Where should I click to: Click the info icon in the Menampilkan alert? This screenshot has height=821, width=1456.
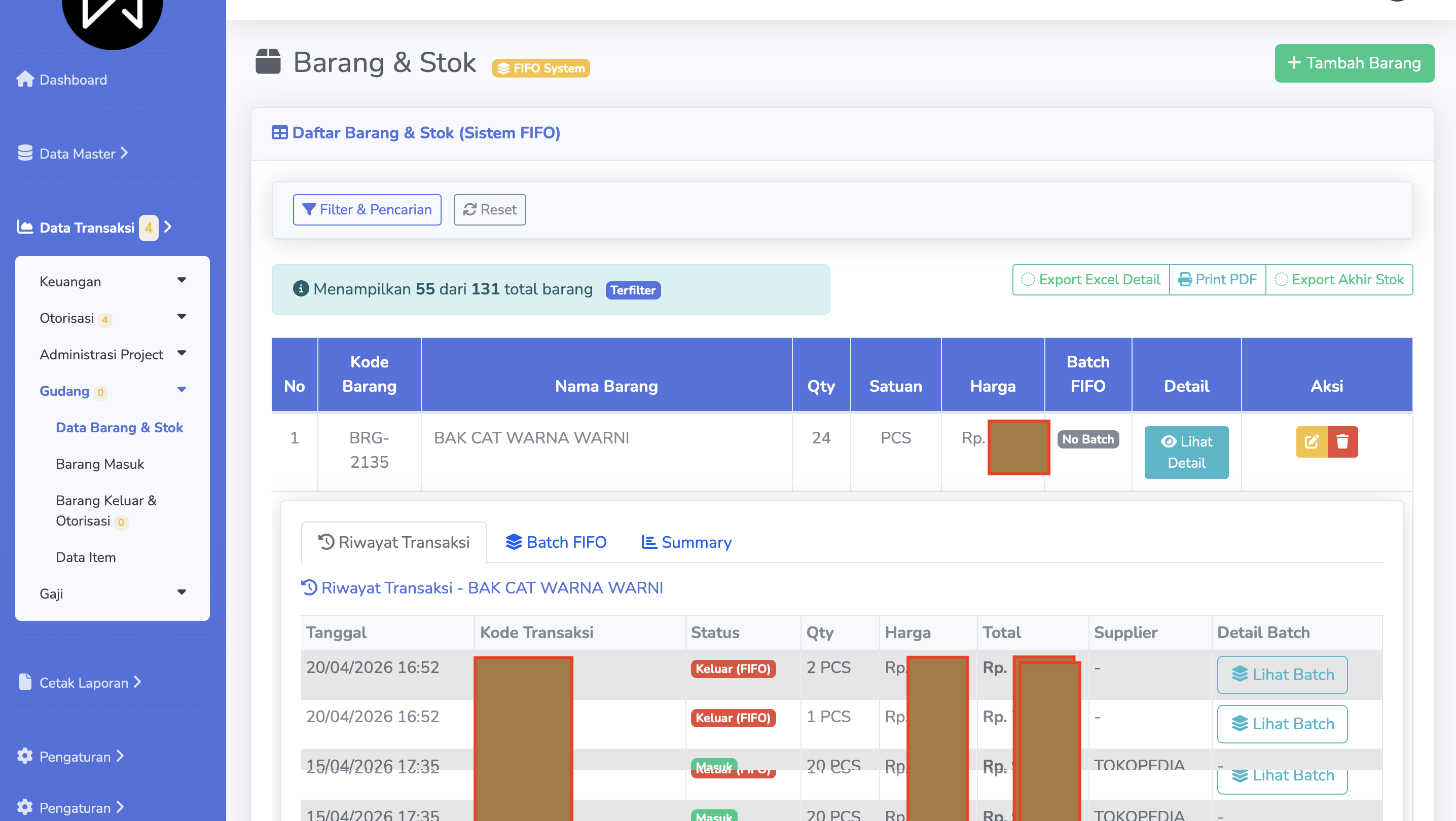pyautogui.click(x=301, y=289)
